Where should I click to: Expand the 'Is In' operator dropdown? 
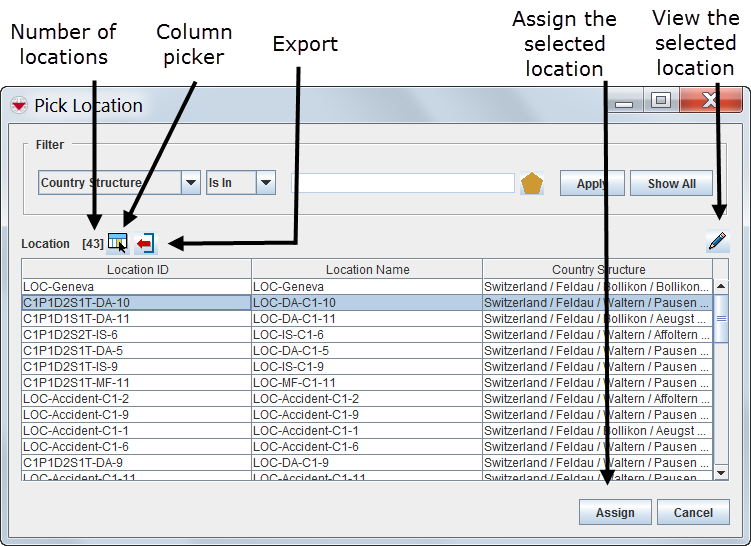pos(265,183)
